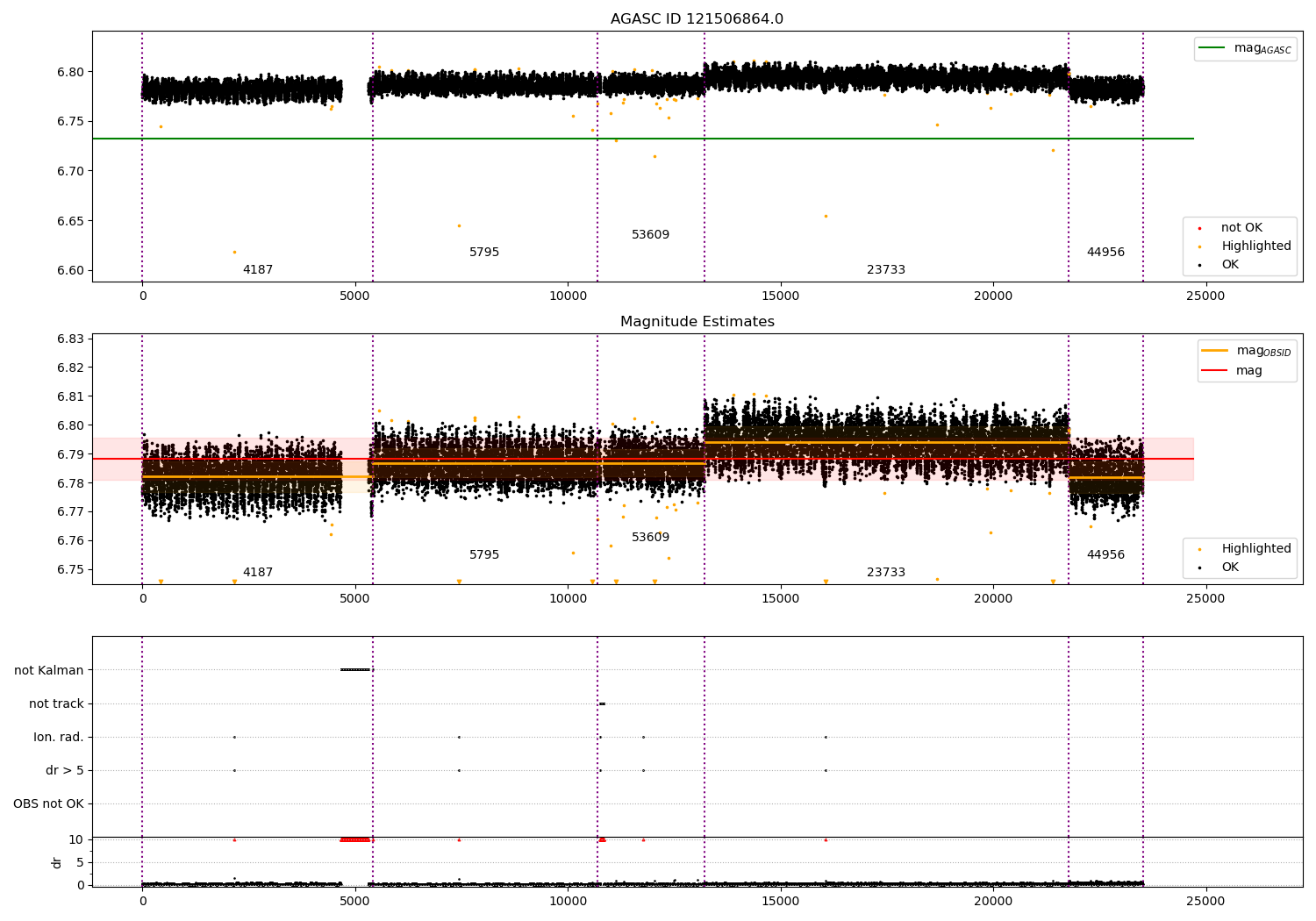
Task: Click x-axis tick '25000' in top plot
Action: pyautogui.click(x=1205, y=297)
